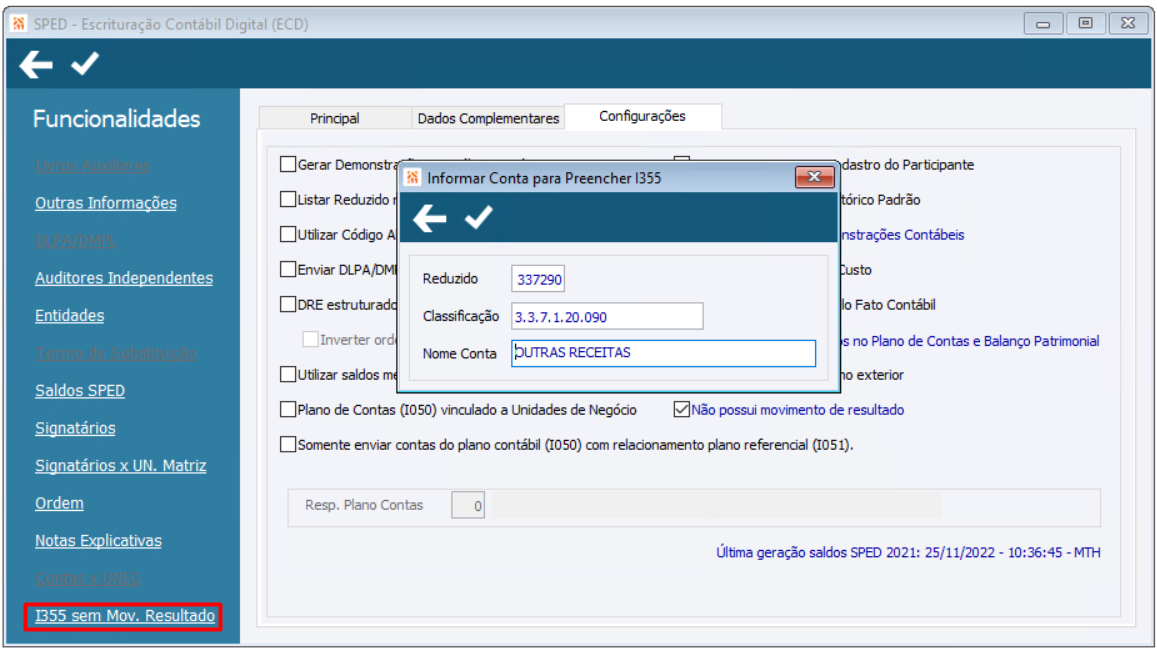Confirm with checkmark in Informar Conta dialog

pyautogui.click(x=478, y=217)
